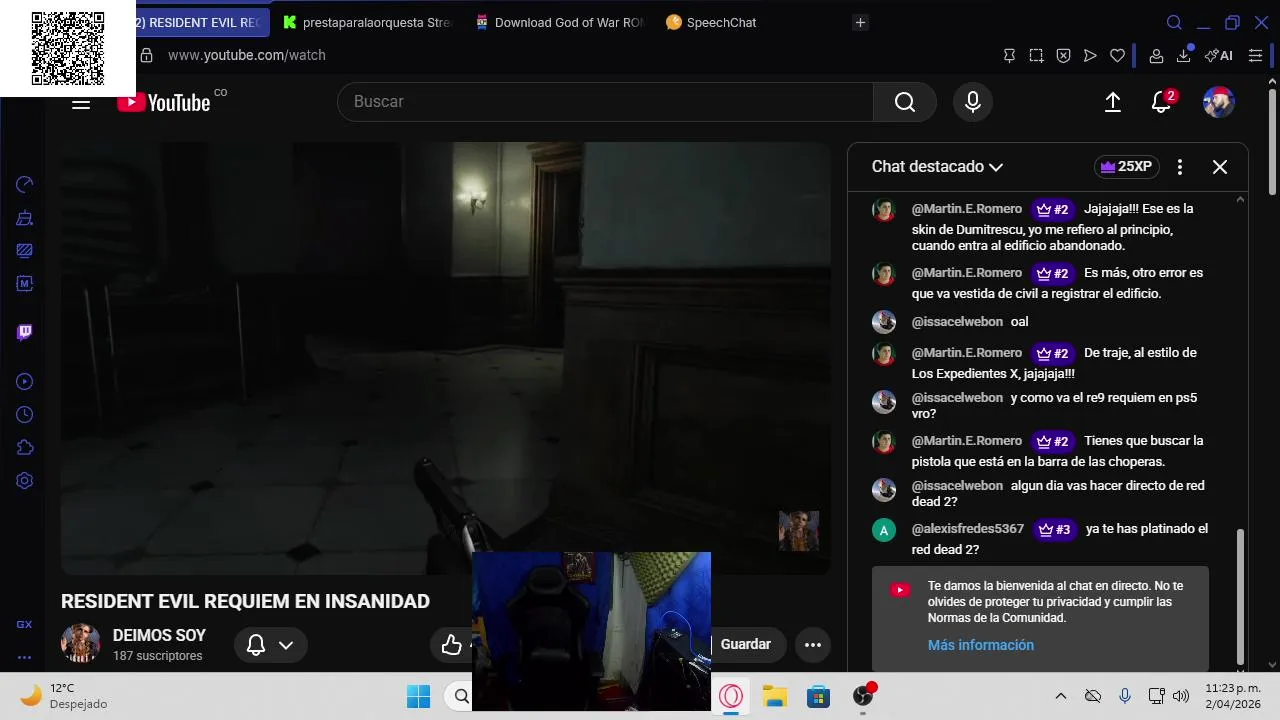Open the channel notification bell dropdown

270,645
